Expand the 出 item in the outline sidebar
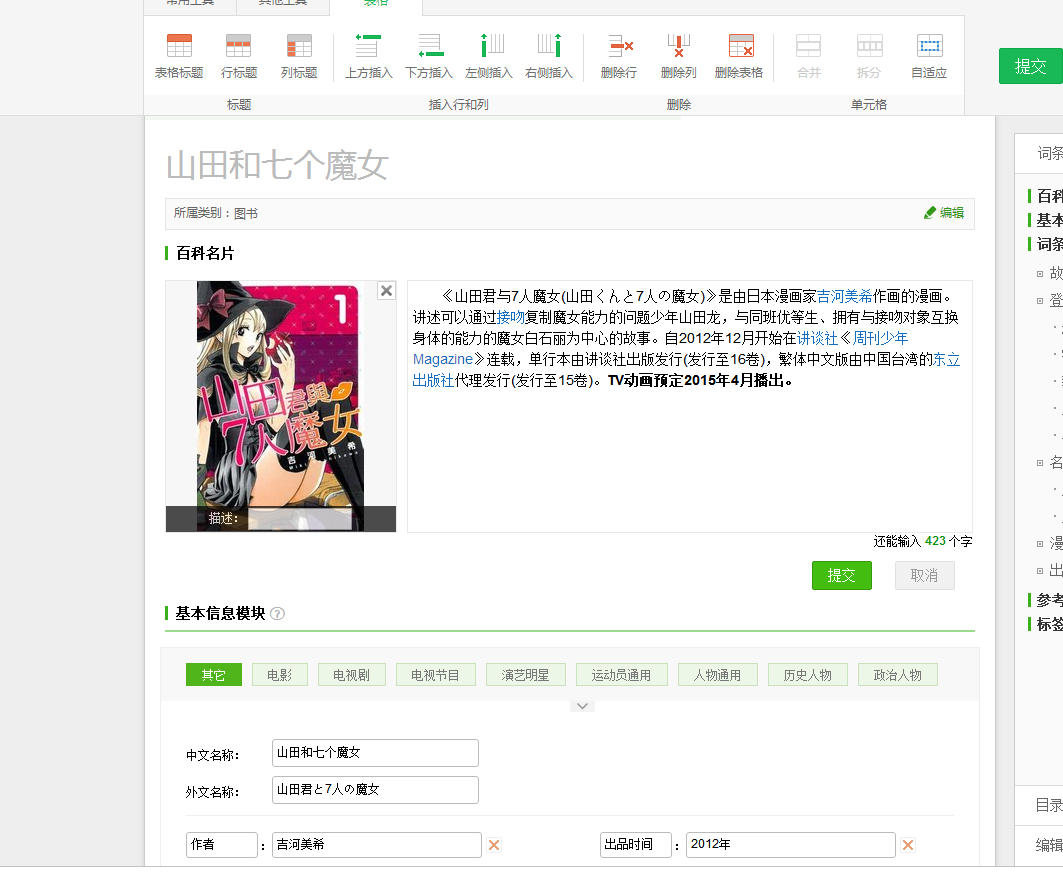This screenshot has height=882, width=1063. tap(1040, 571)
